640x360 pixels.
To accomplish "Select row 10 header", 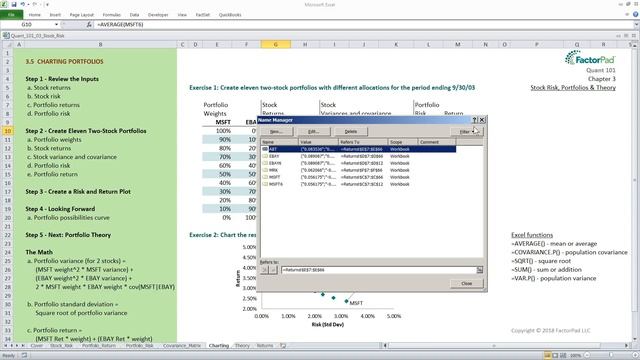I will [x=7, y=131].
